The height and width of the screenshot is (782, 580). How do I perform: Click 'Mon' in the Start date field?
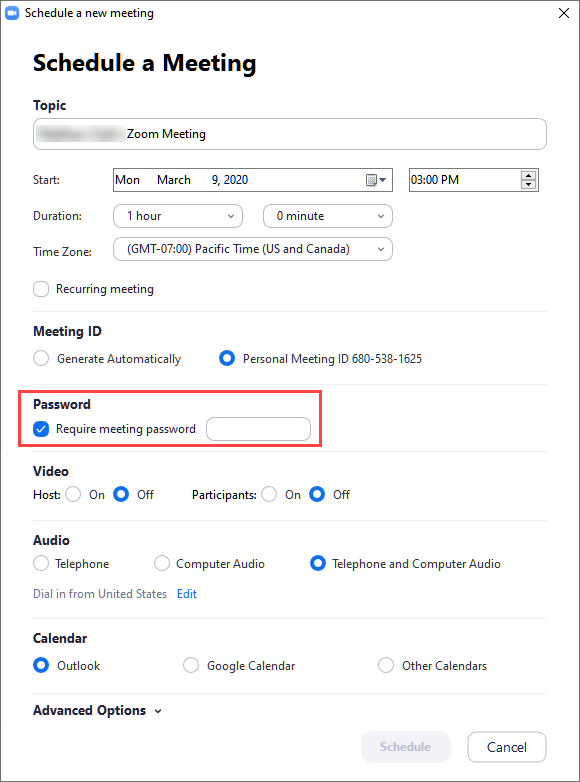pyautogui.click(x=128, y=180)
